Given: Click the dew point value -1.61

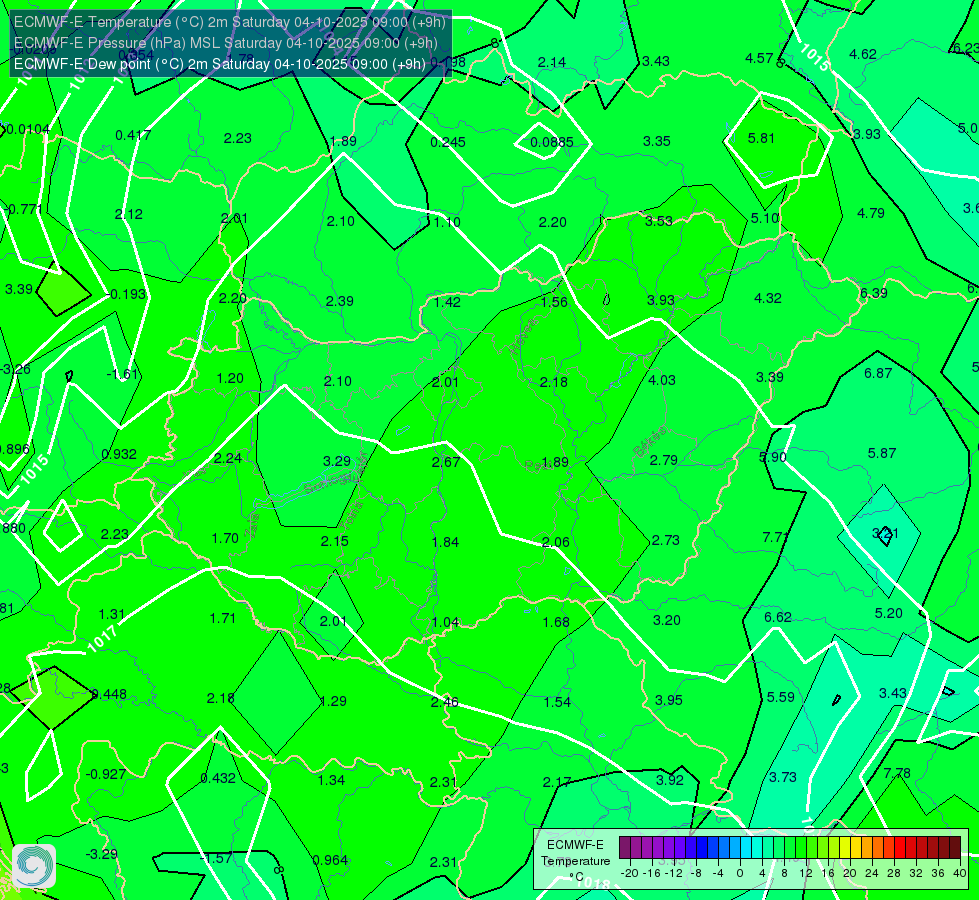Looking at the screenshot, I should tap(122, 374).
